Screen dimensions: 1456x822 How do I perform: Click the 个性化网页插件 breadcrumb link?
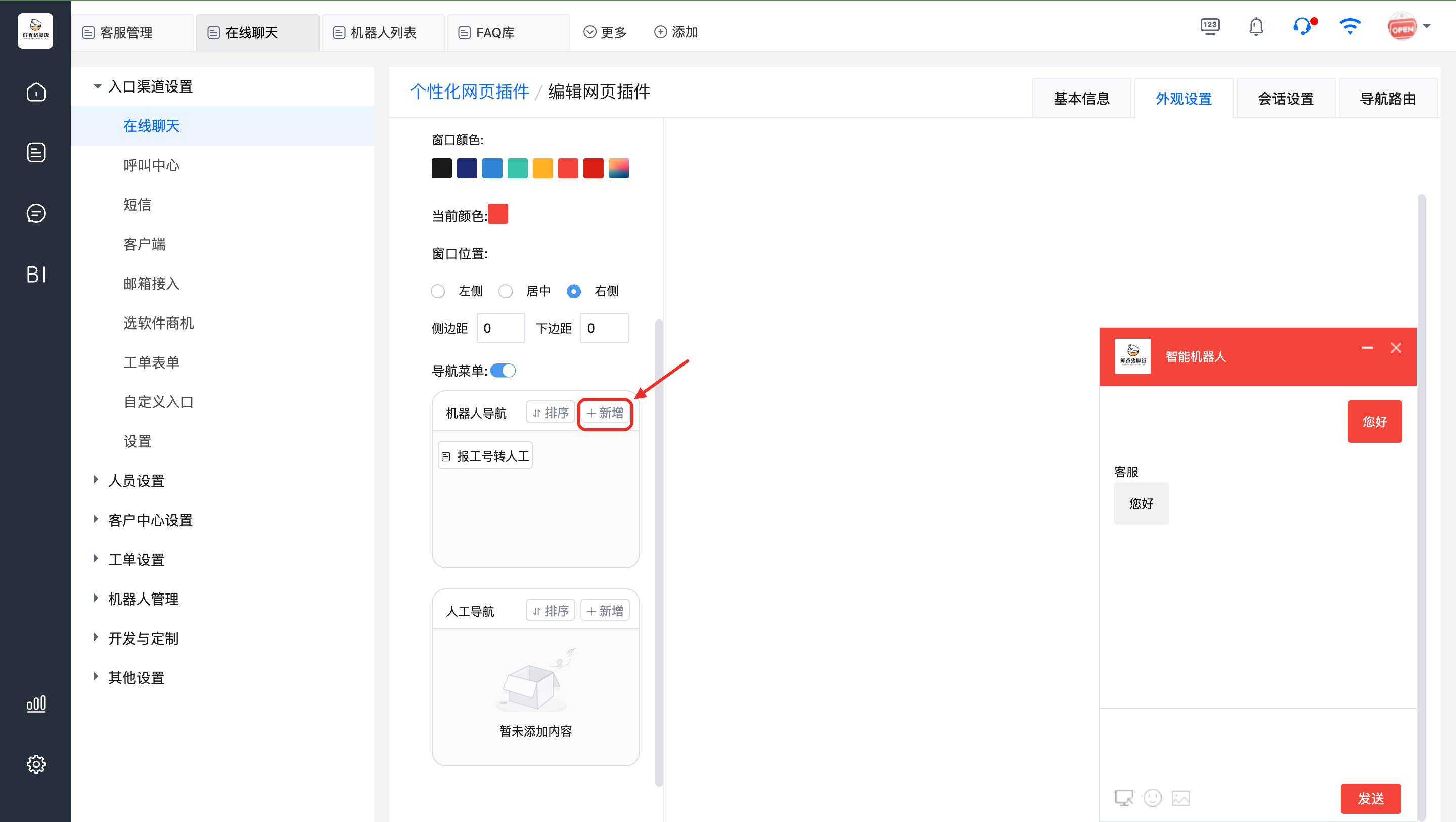tap(469, 92)
